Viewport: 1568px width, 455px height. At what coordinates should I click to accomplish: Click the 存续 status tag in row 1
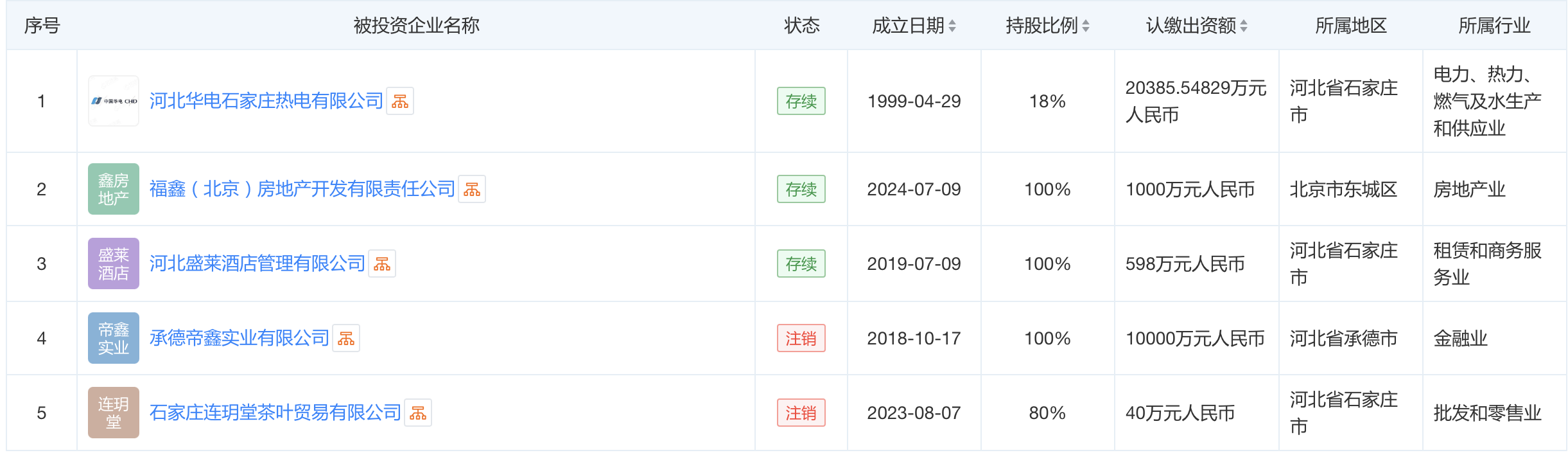(801, 102)
